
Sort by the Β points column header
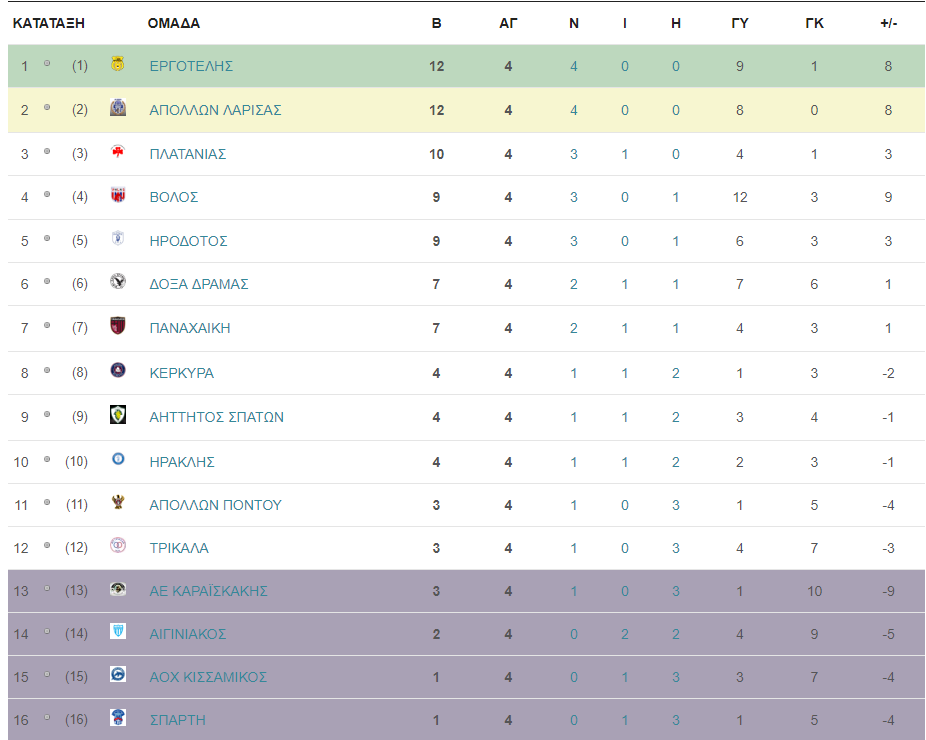[436, 24]
